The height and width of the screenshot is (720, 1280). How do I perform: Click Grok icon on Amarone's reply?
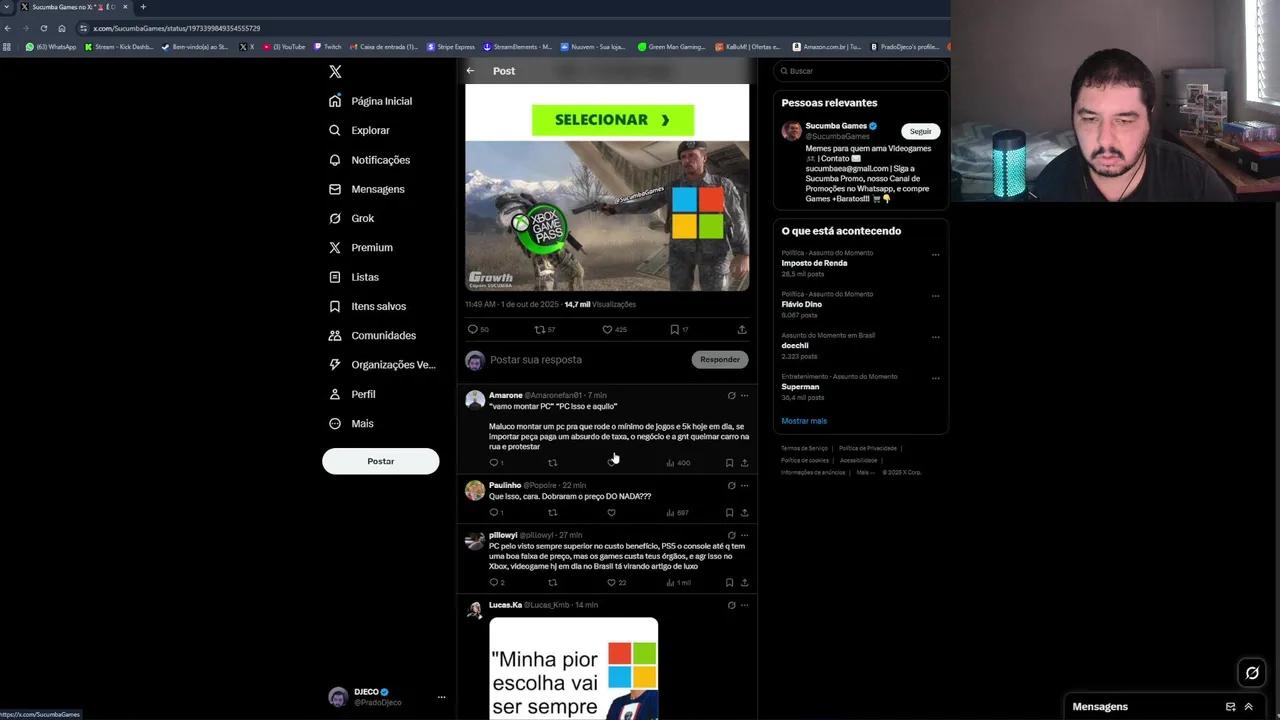(x=731, y=396)
